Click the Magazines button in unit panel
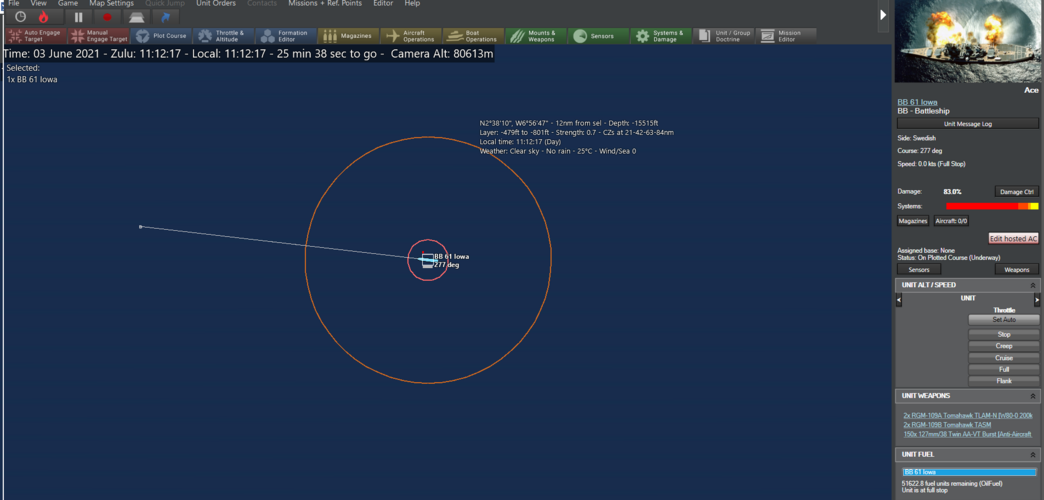 (x=913, y=221)
